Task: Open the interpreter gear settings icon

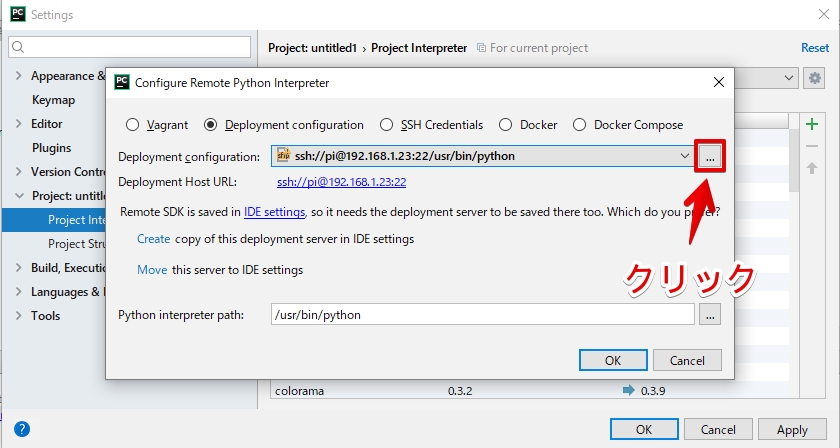Action: [x=814, y=78]
